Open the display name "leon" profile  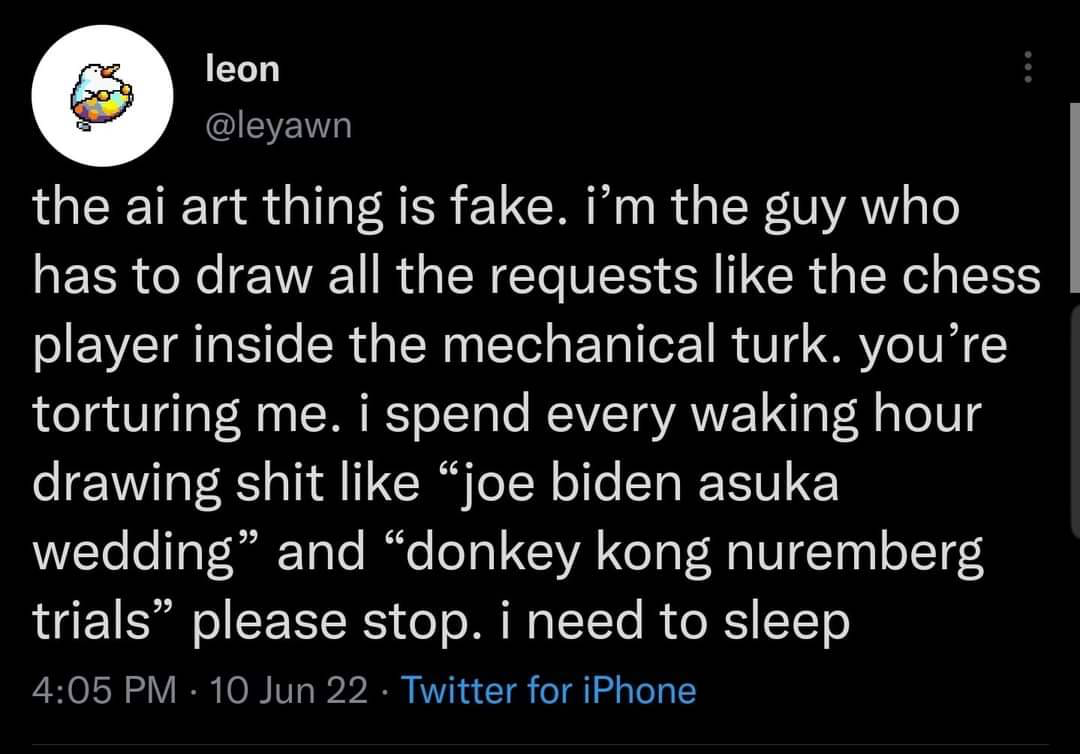pos(241,69)
